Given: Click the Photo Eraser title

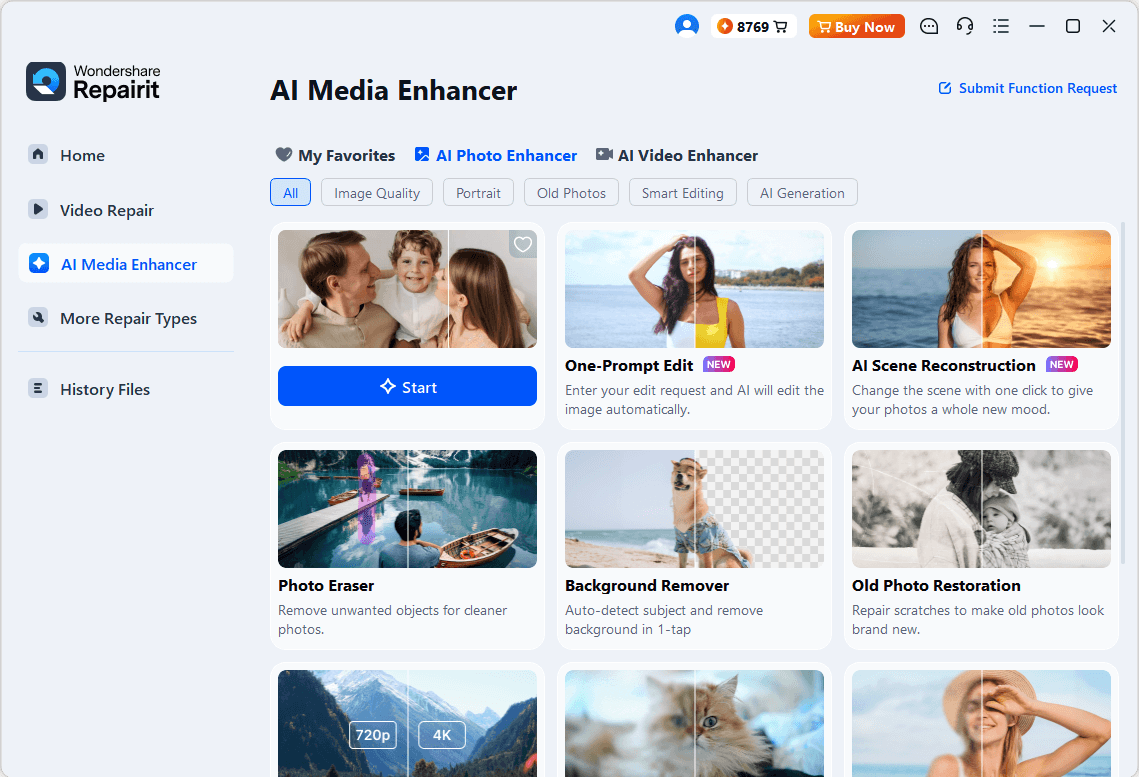Looking at the screenshot, I should tap(326, 585).
